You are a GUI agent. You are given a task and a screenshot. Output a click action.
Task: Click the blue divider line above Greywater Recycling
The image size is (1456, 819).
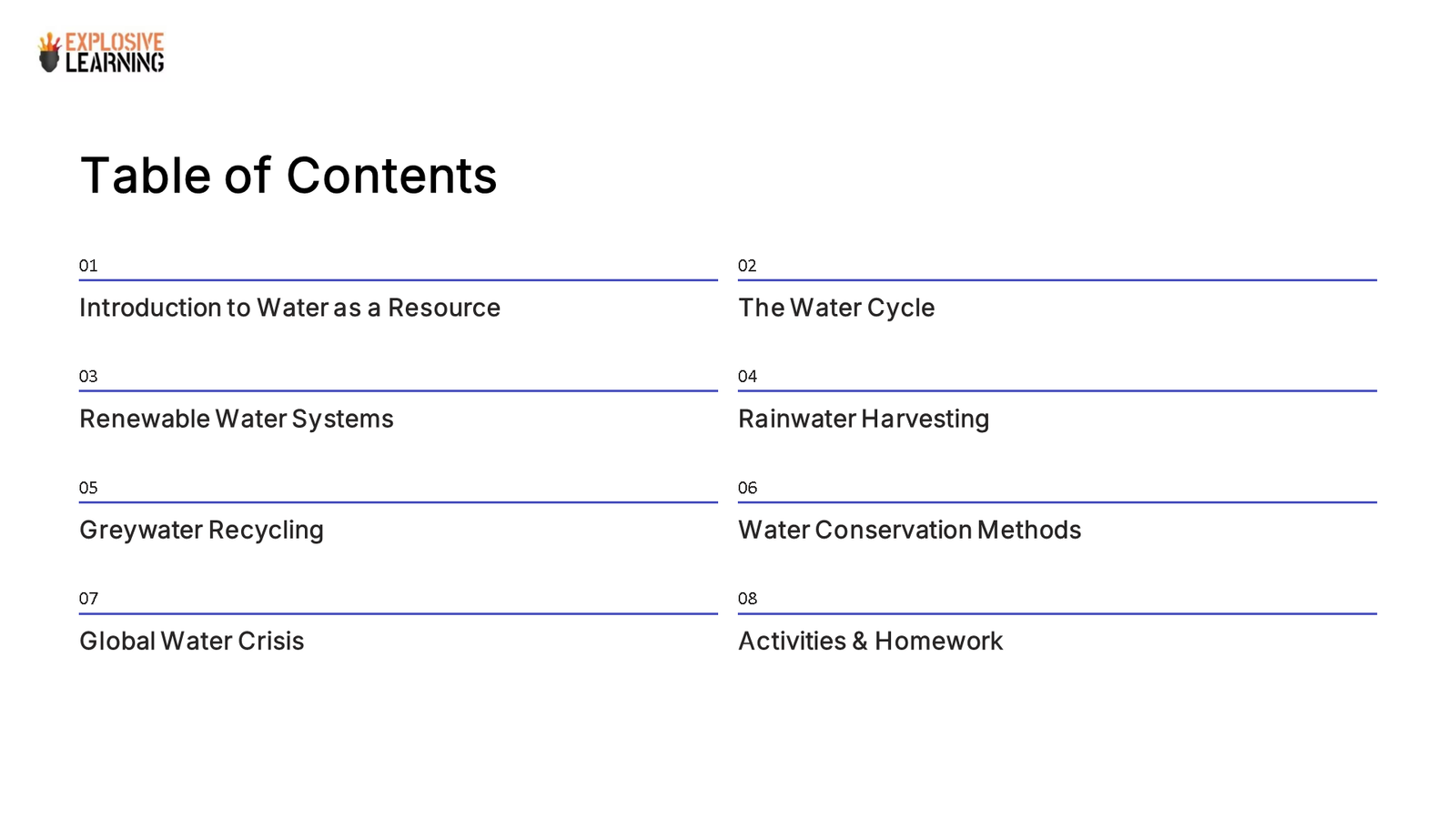point(398,502)
